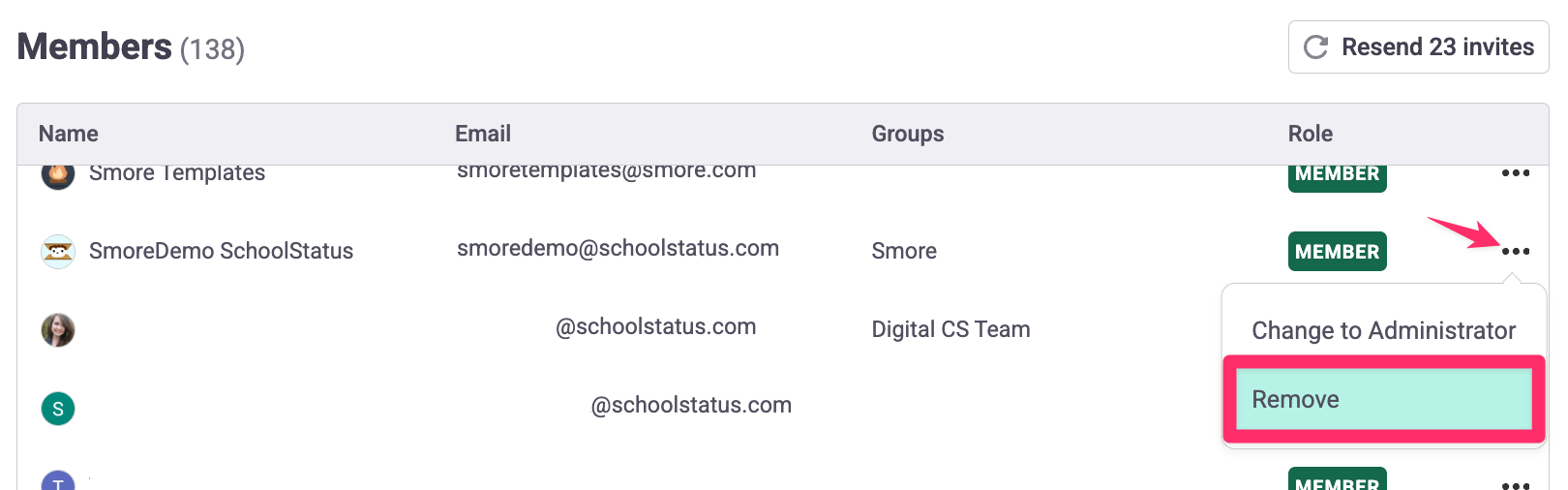Click the Groups column header
The width and height of the screenshot is (1568, 490).
click(x=907, y=134)
